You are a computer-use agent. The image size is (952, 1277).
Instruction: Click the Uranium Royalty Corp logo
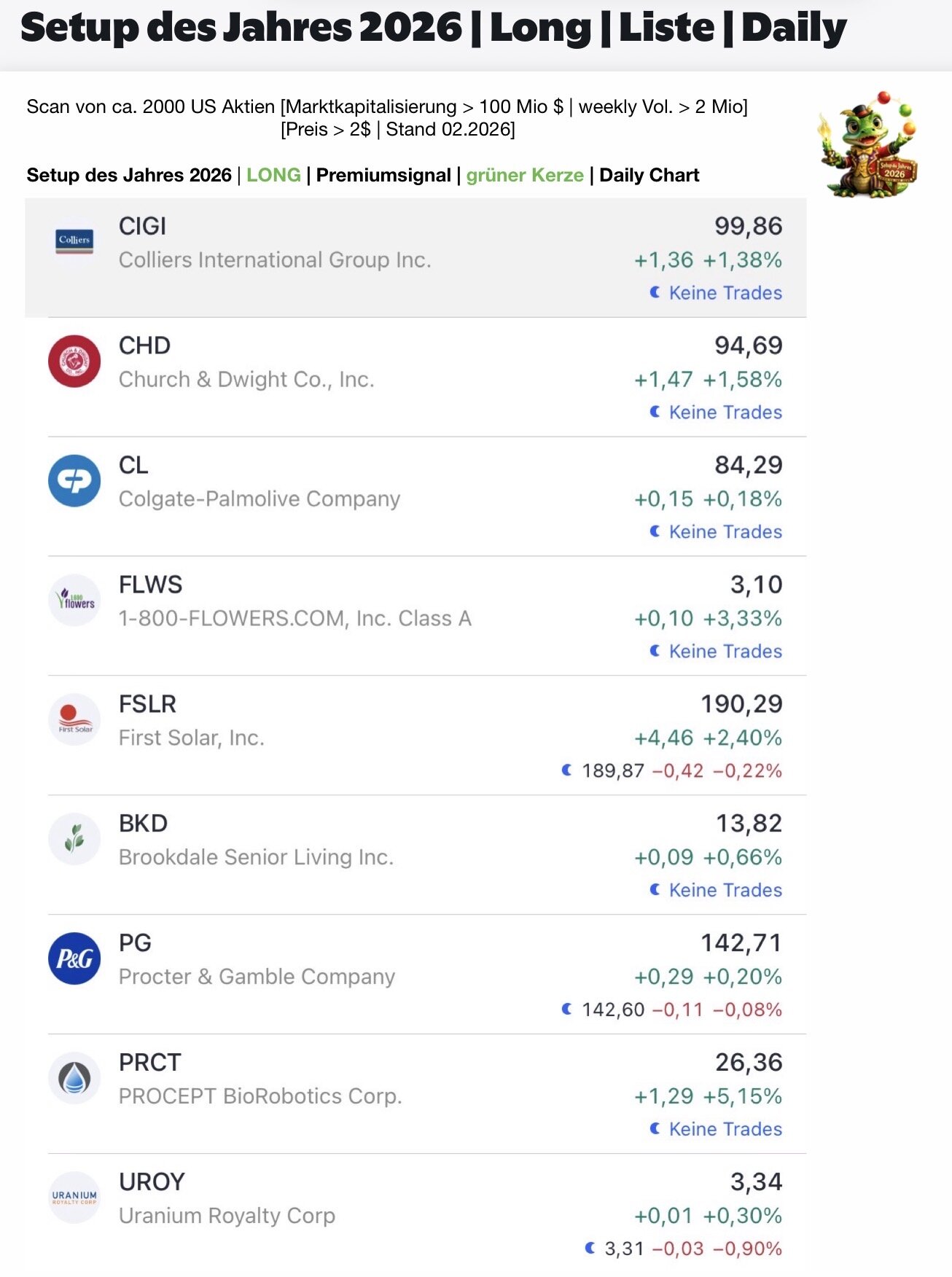(74, 1198)
